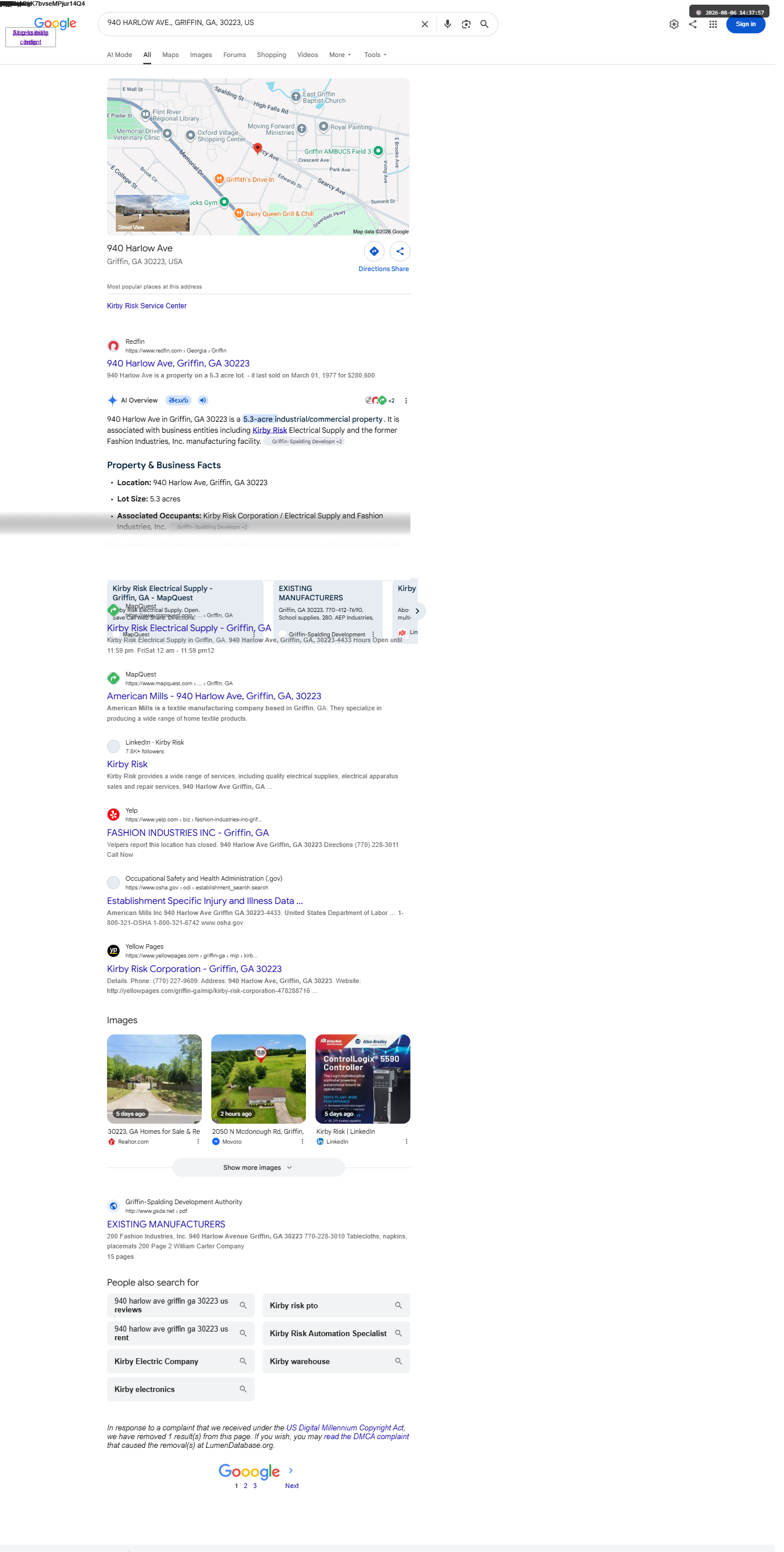Switch to AI Mode tab
This screenshot has width=784, height=1552.
[119, 55]
